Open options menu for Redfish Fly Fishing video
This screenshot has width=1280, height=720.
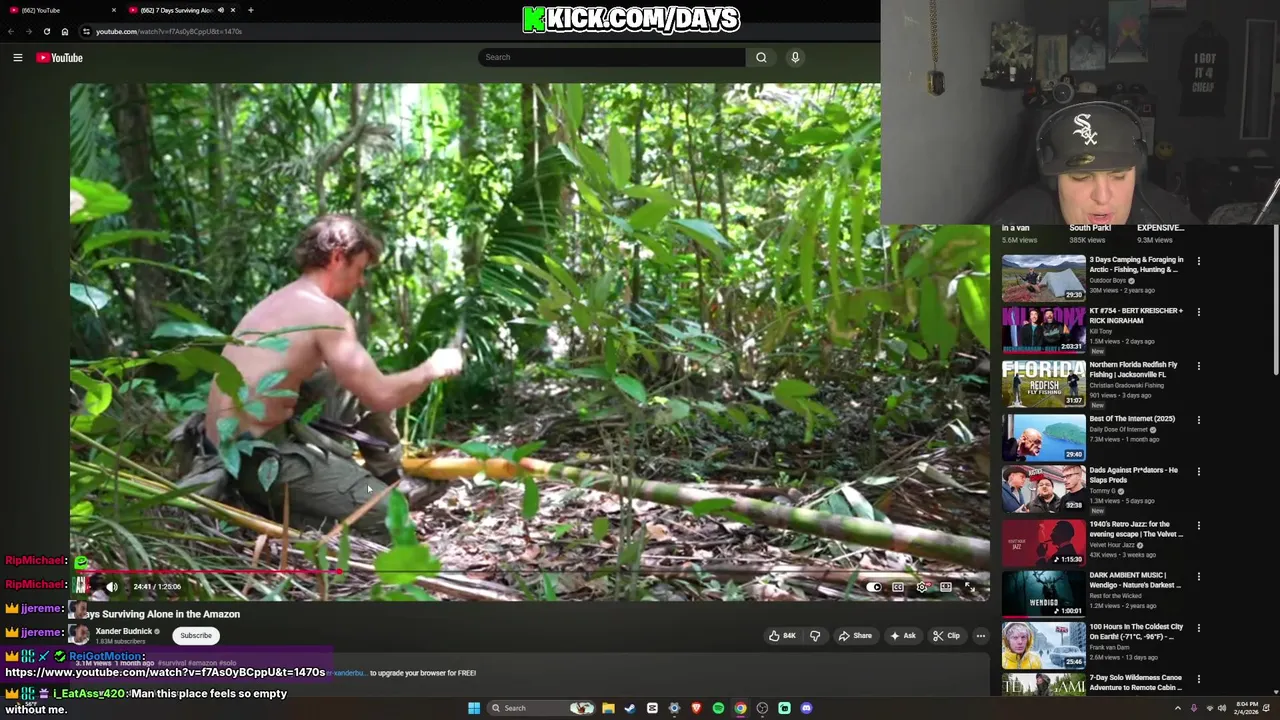pyautogui.click(x=1198, y=366)
